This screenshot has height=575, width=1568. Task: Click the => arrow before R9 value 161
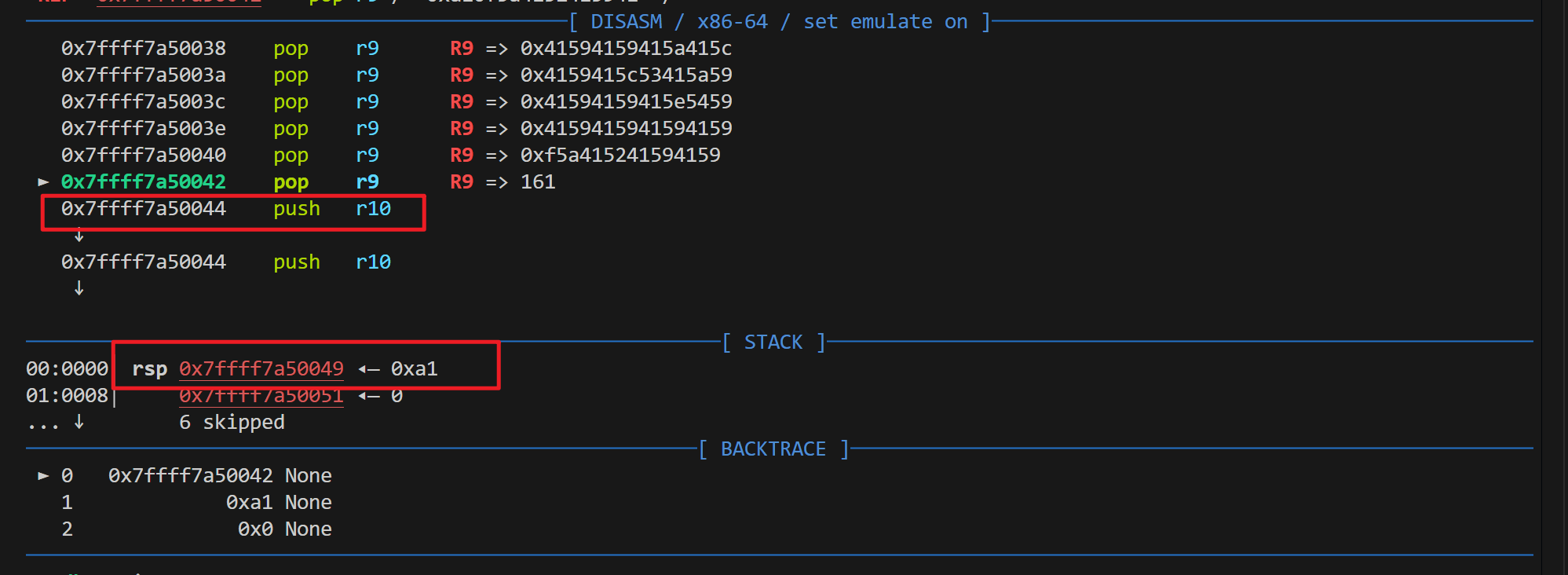(x=496, y=182)
